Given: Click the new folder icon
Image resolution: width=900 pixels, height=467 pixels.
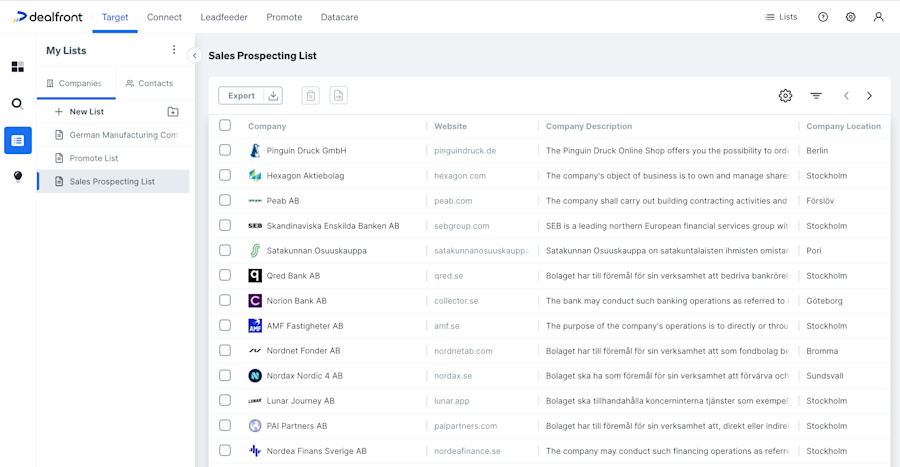Looking at the screenshot, I should tap(173, 112).
